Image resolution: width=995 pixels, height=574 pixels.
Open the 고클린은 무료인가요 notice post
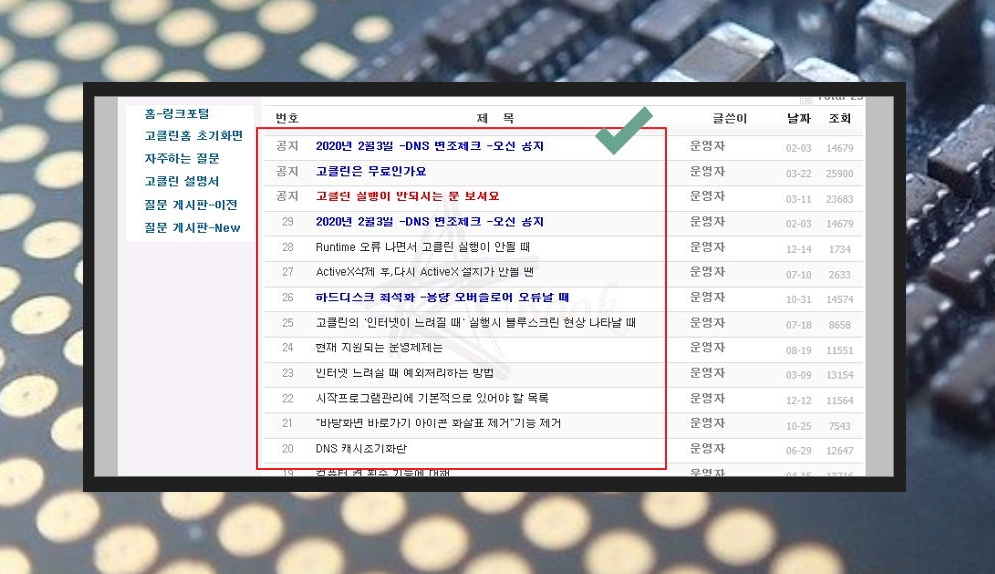[x=371, y=171]
